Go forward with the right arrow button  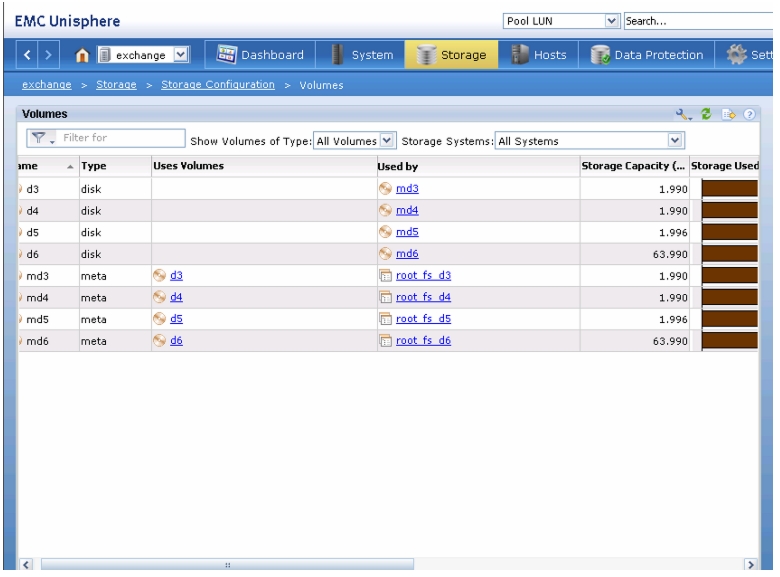coord(49,55)
